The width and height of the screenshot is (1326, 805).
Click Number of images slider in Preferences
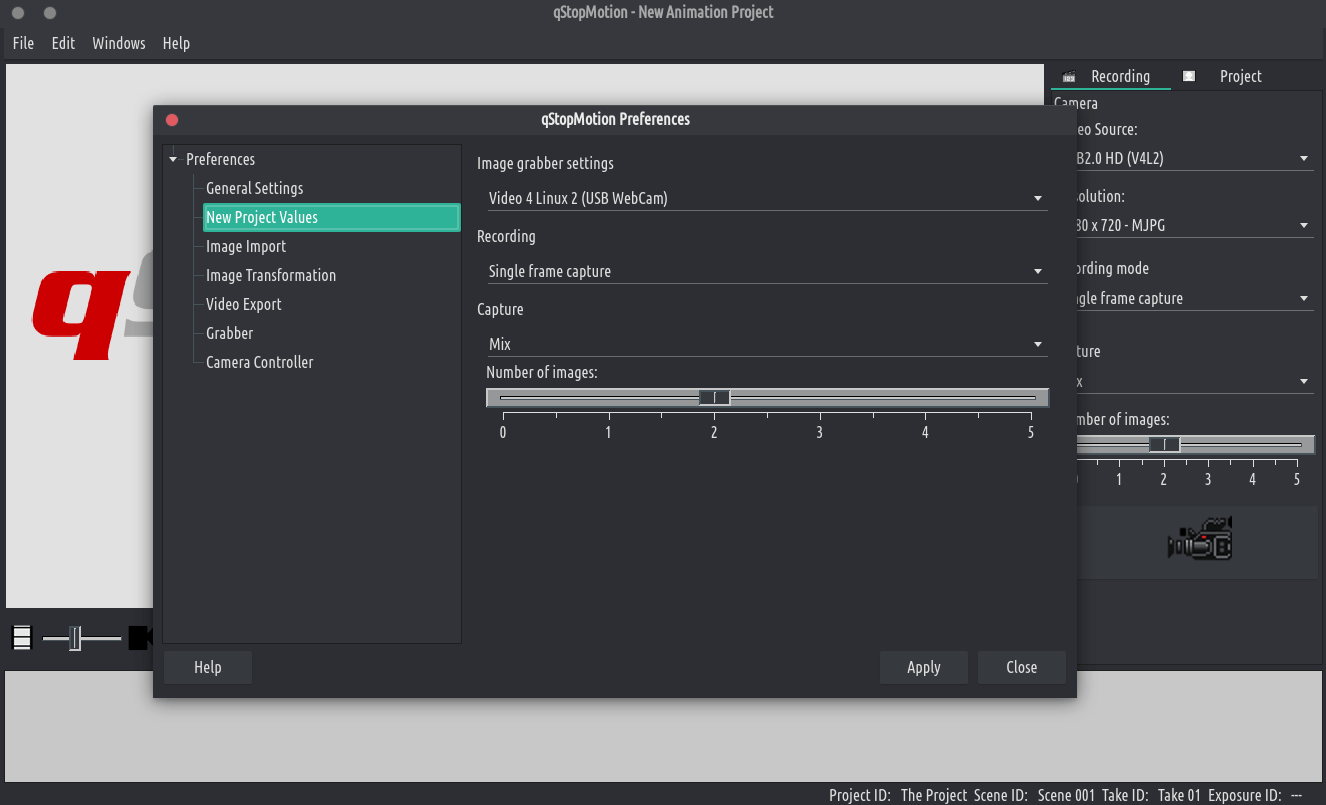767,398
